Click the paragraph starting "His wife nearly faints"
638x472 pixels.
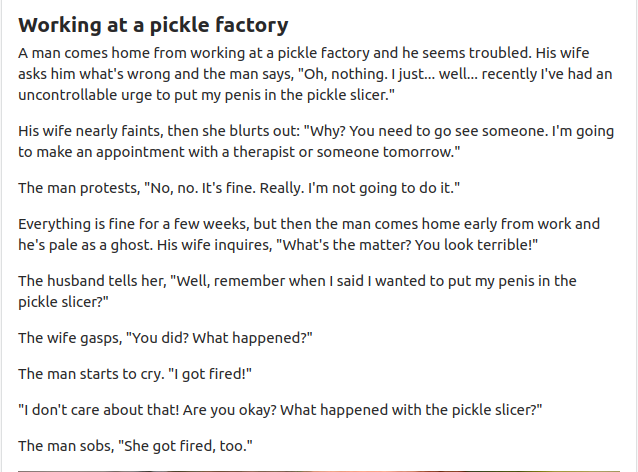(316, 142)
